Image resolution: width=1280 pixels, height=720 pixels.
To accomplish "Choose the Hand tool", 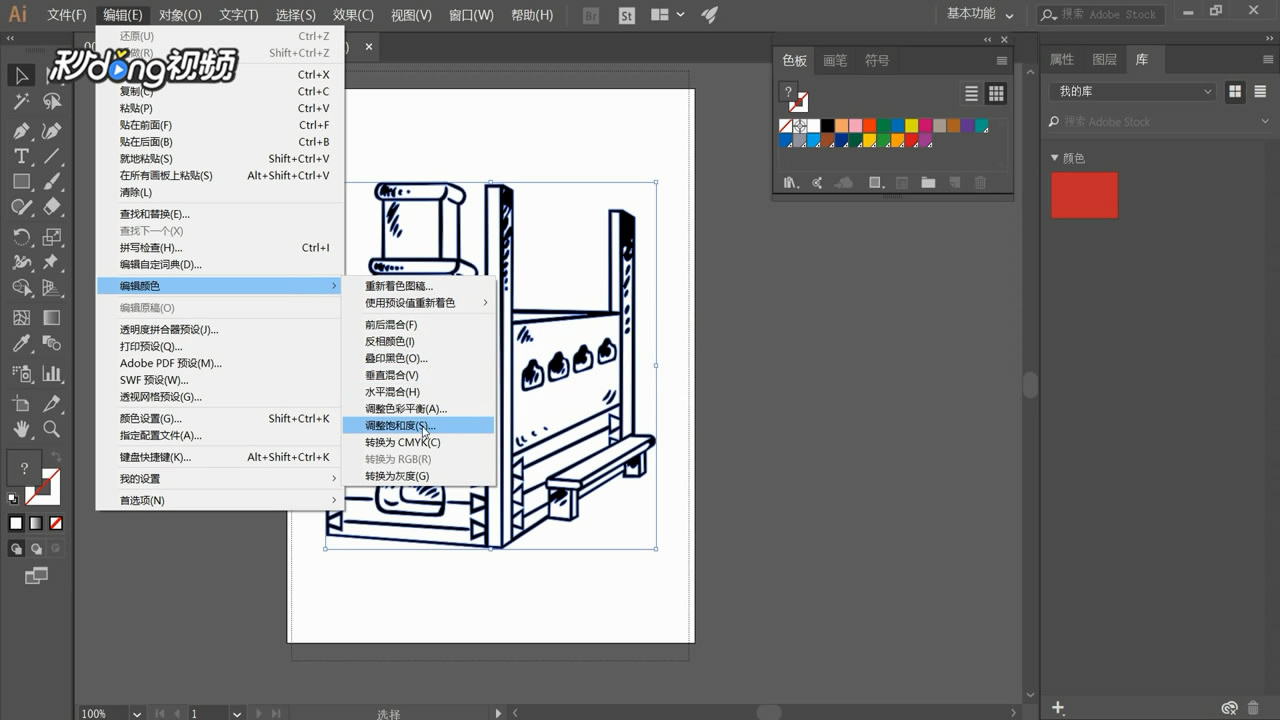I will pos(21,429).
